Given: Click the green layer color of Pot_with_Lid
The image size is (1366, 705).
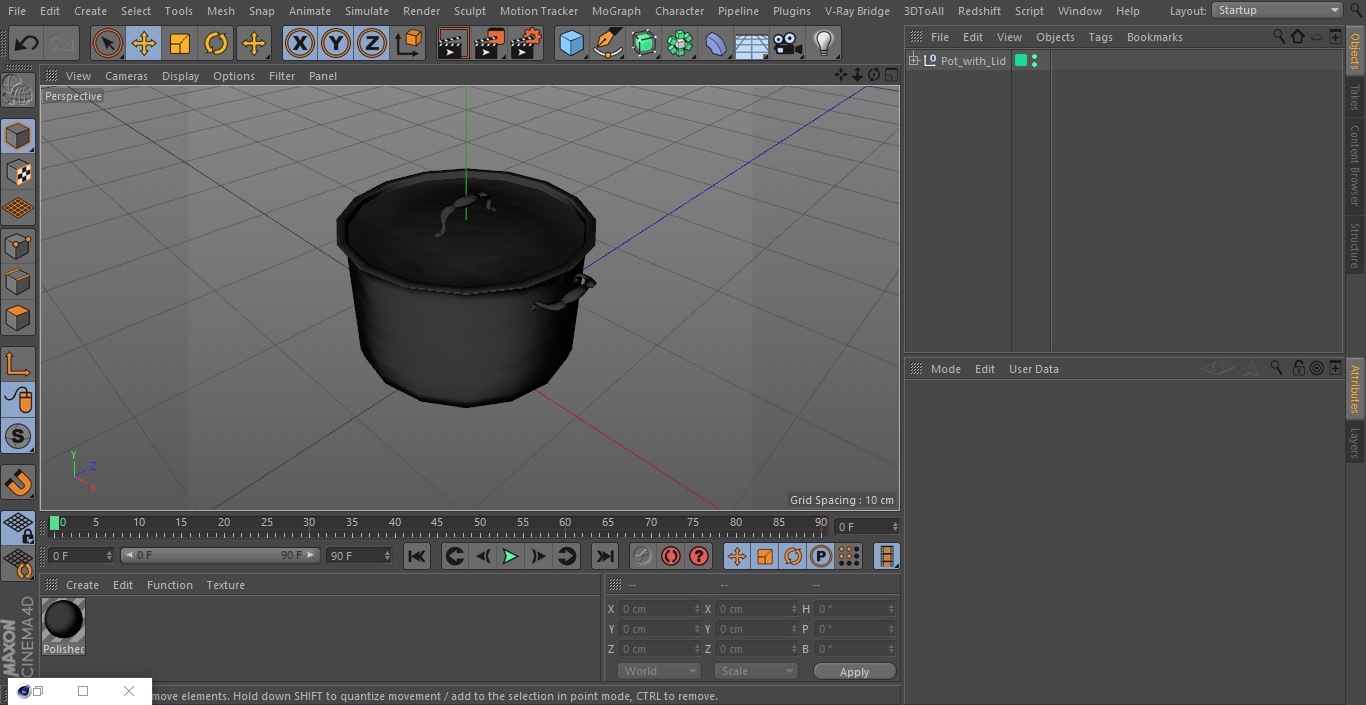Looking at the screenshot, I should coord(1021,61).
